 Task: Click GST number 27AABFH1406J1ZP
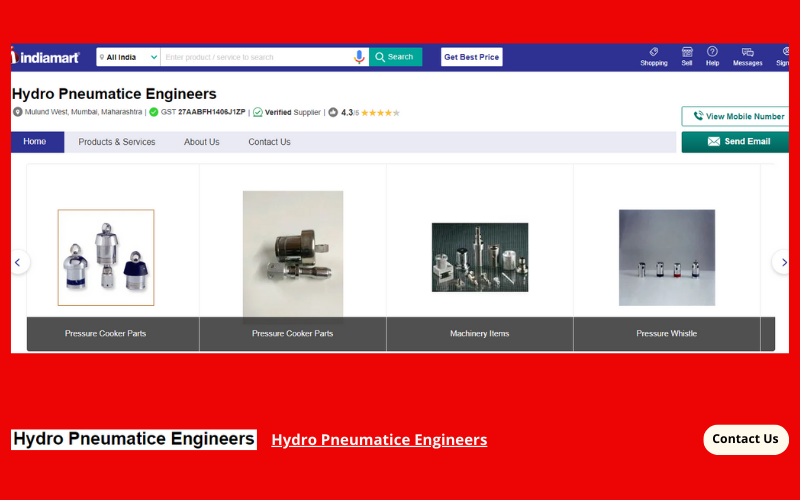tap(211, 112)
